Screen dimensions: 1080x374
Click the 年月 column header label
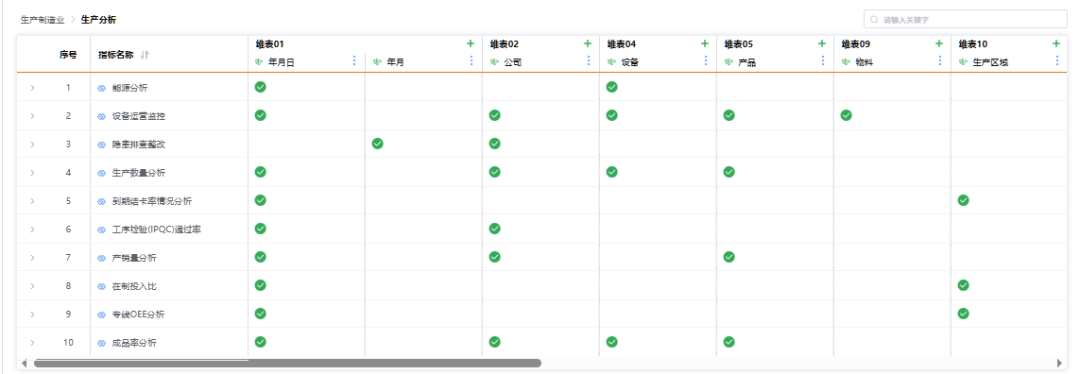tap(395, 62)
